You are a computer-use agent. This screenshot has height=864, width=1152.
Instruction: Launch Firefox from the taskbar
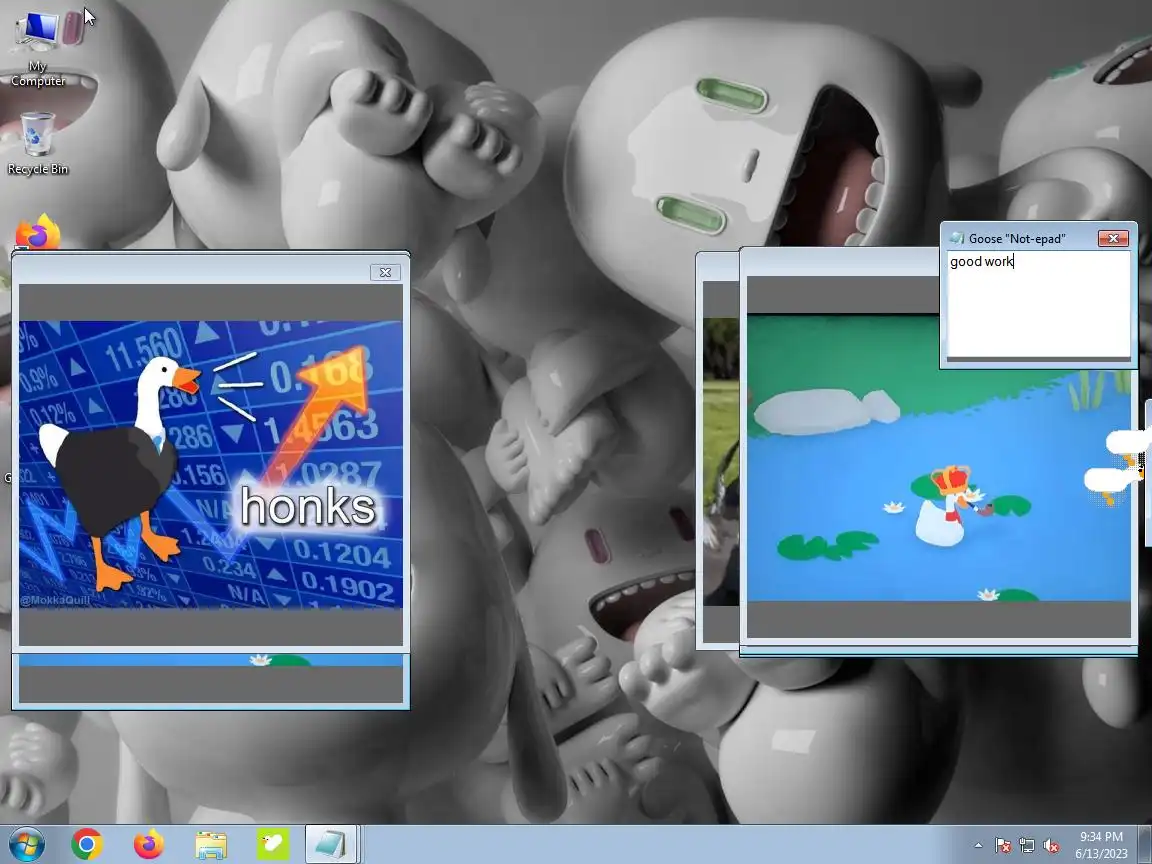pos(148,844)
